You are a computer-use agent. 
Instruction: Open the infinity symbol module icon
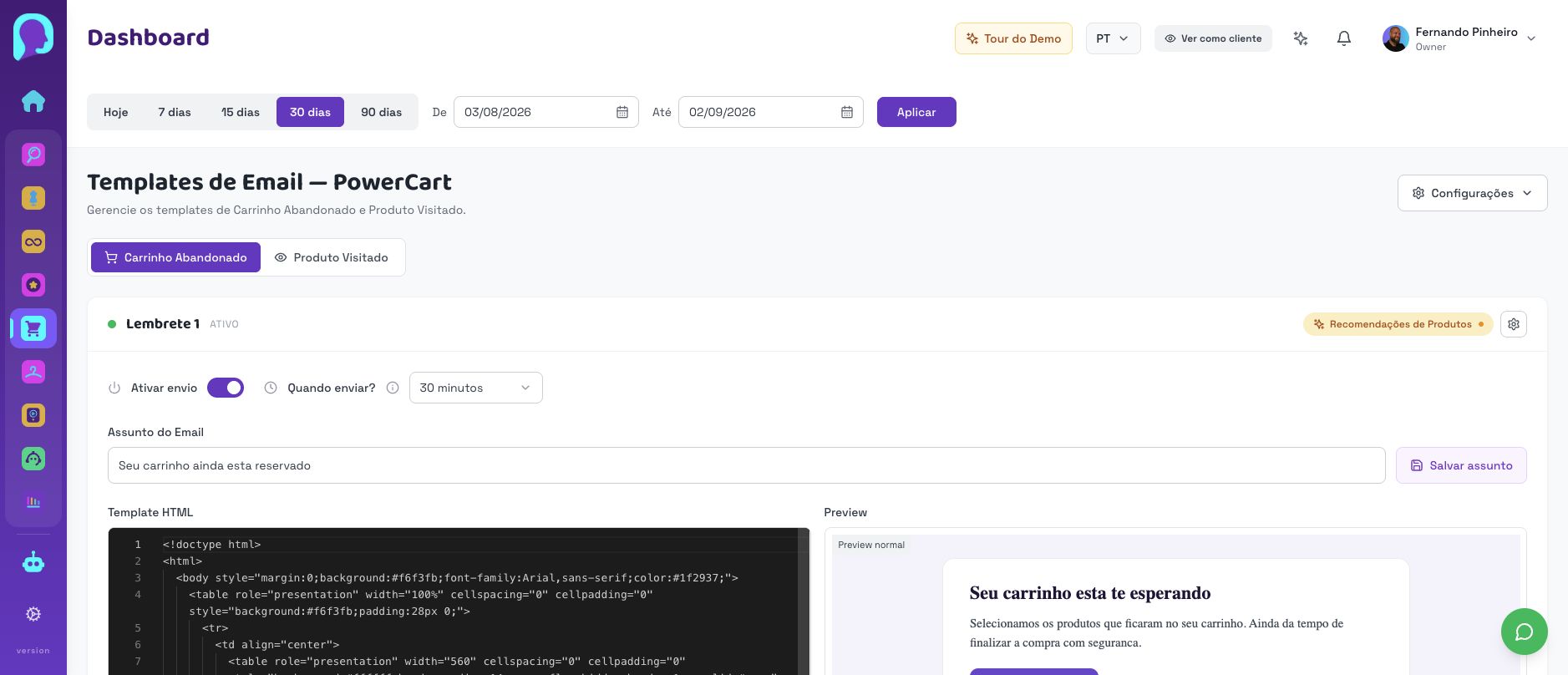(x=33, y=241)
